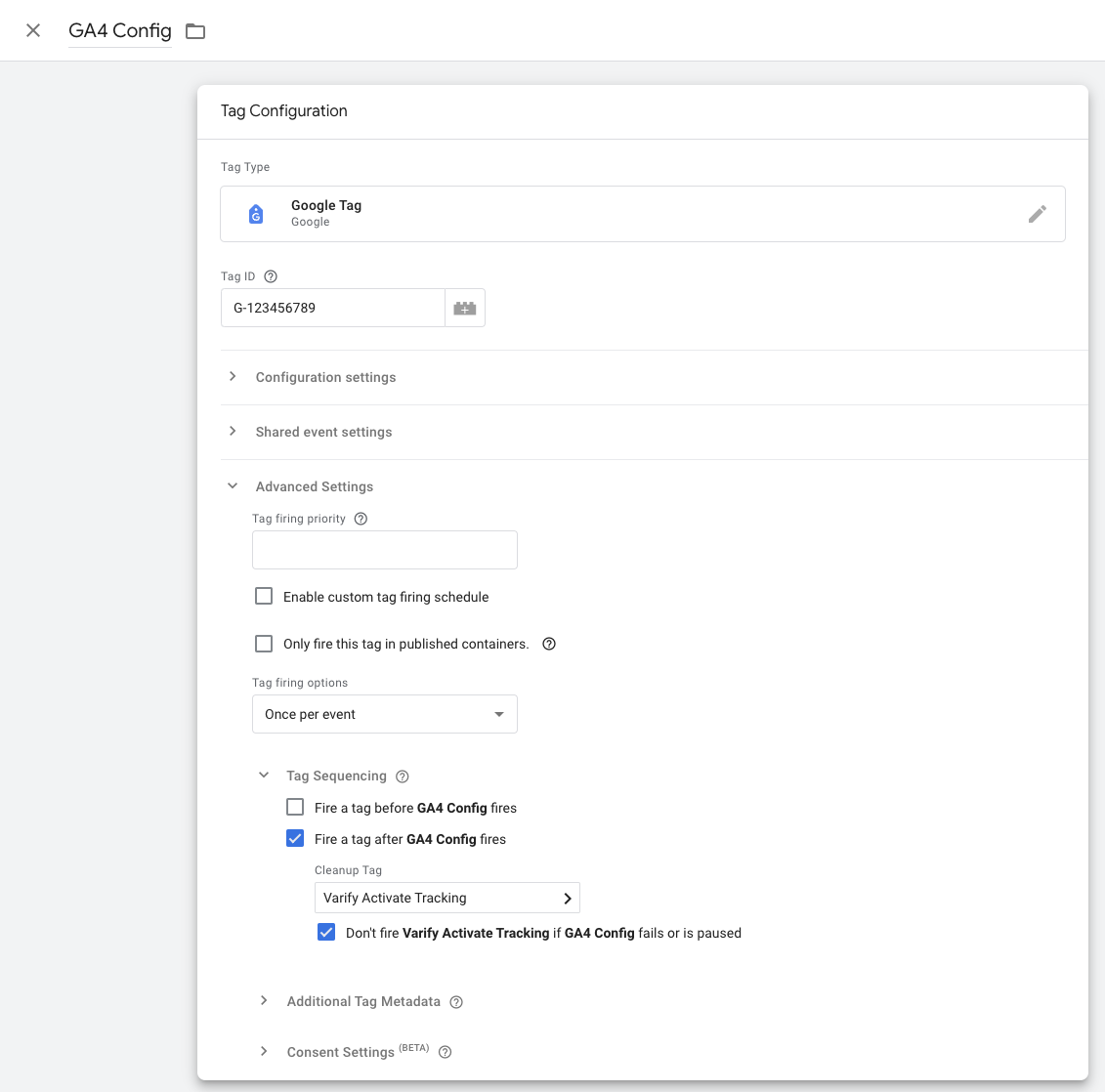Expand Consent Settings section
The image size is (1105, 1092).
(x=264, y=1051)
